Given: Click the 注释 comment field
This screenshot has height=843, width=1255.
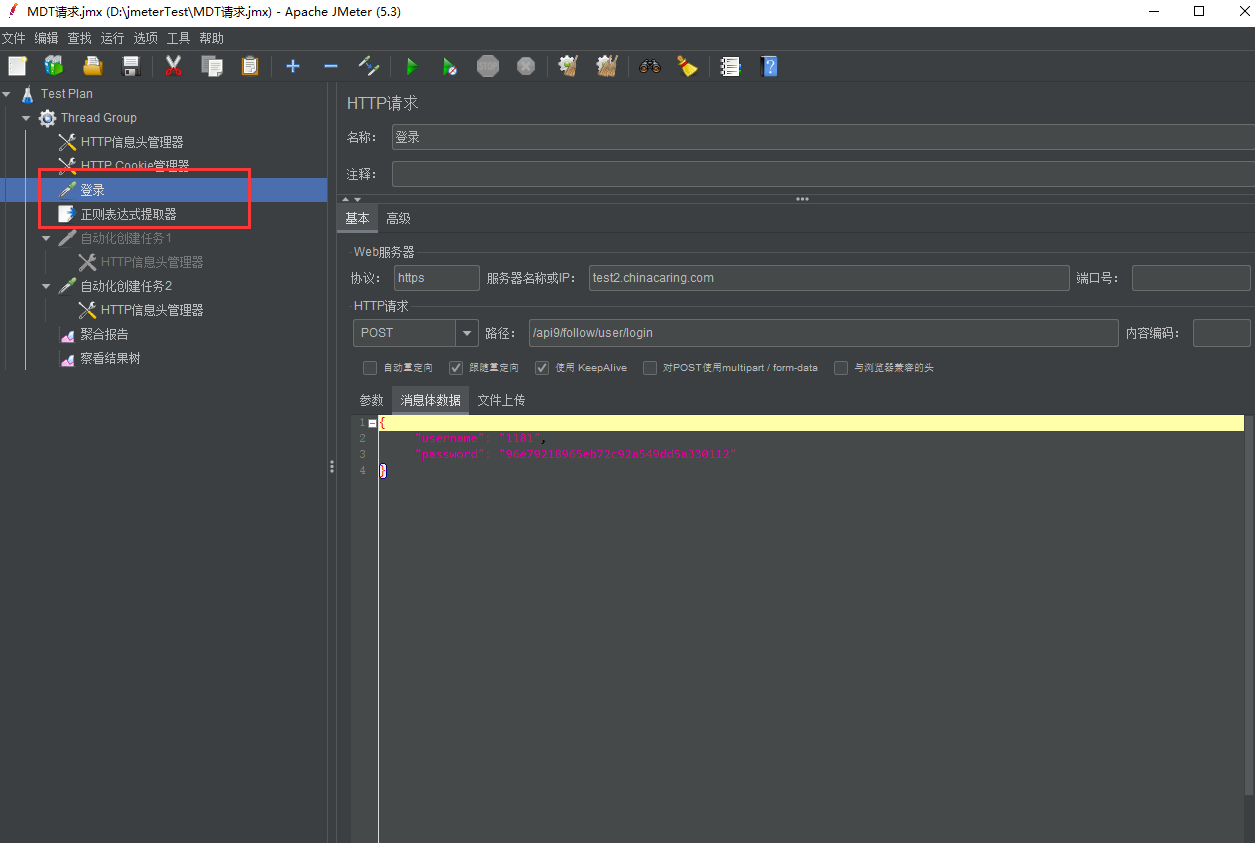Looking at the screenshot, I should (x=822, y=174).
